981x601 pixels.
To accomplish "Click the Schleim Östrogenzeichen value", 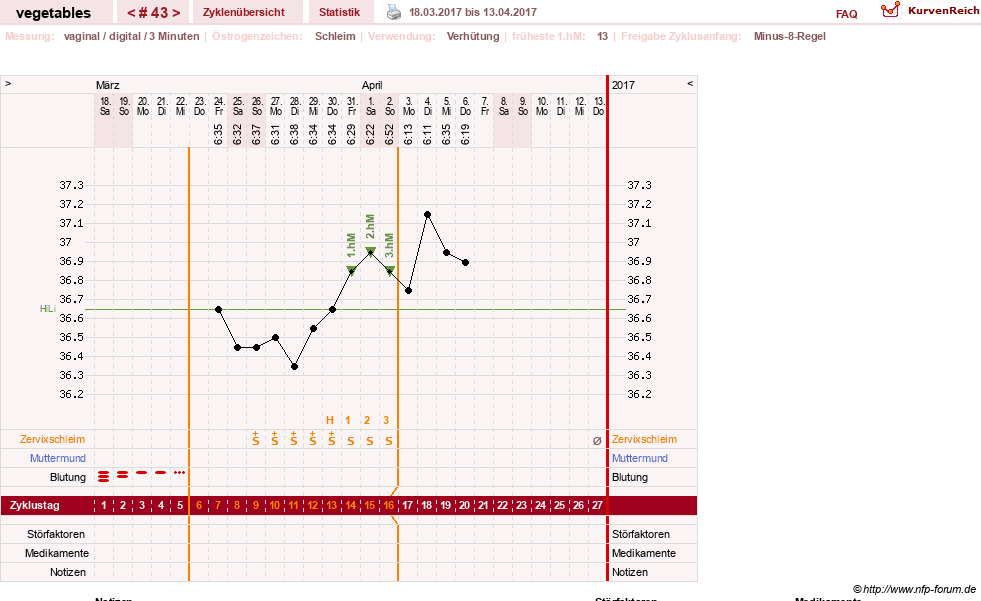I will pos(335,36).
